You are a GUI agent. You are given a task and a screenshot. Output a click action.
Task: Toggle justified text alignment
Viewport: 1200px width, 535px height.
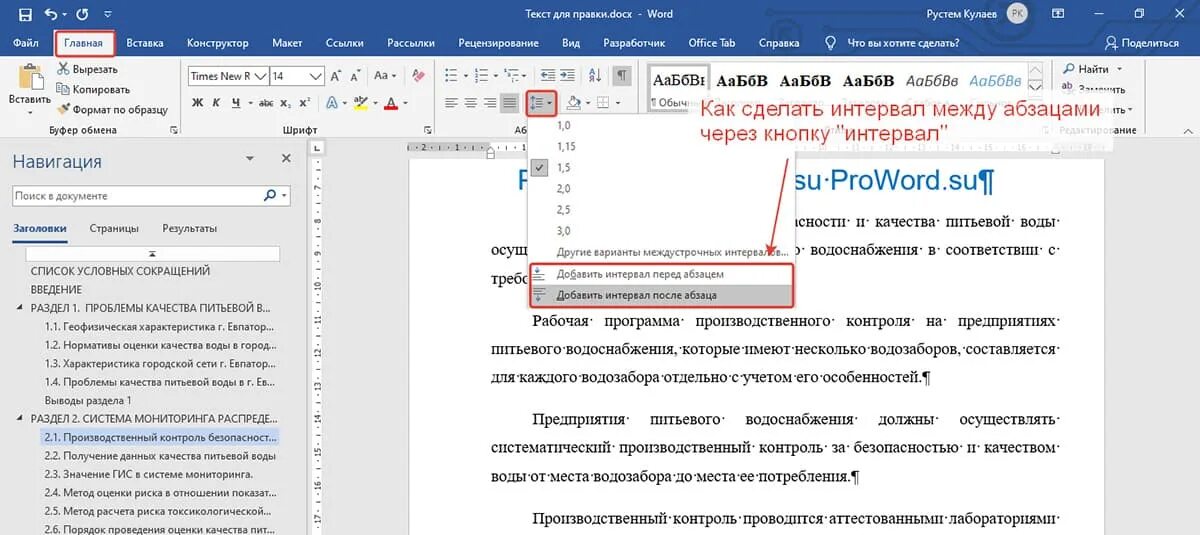pos(510,103)
